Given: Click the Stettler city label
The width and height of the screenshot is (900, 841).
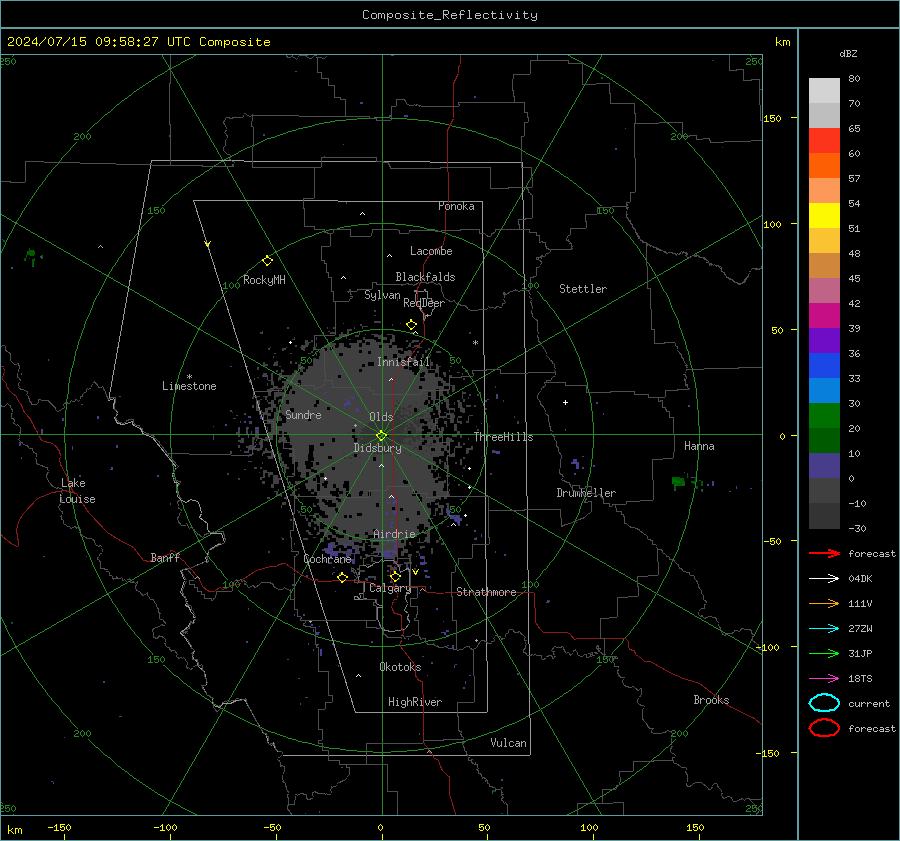Looking at the screenshot, I should 583,289.
